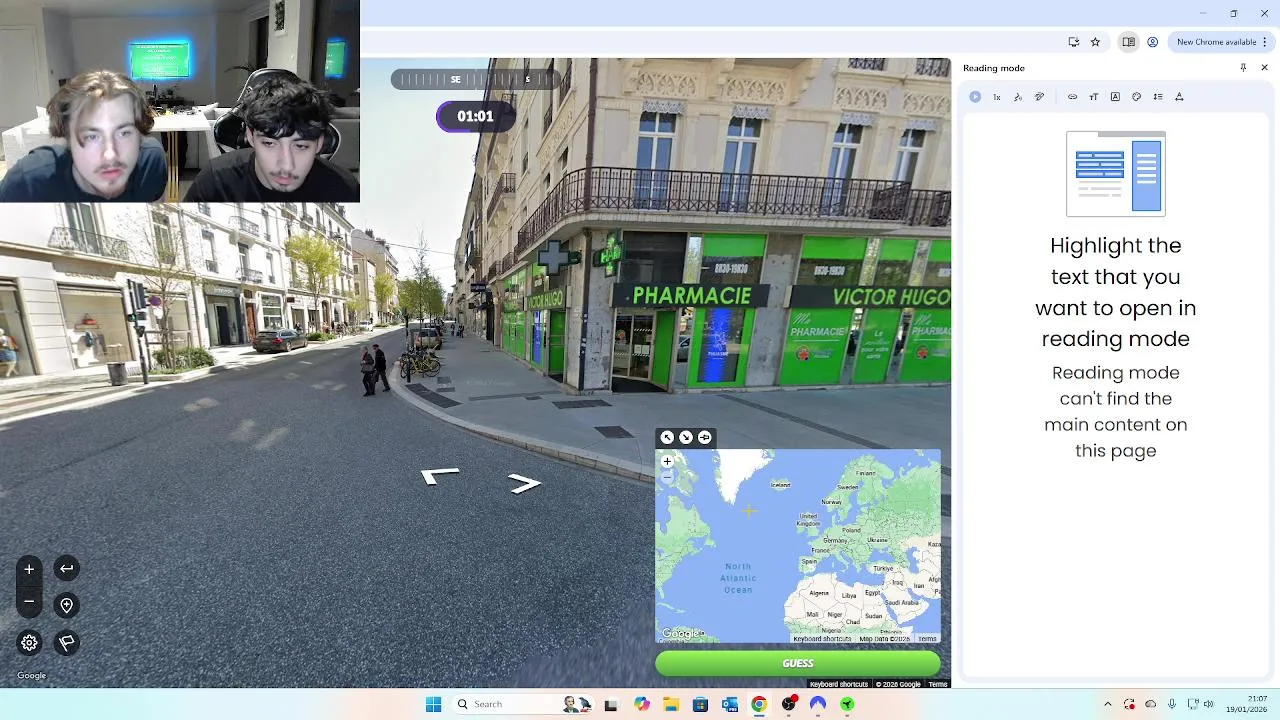The image size is (1280, 720).
Task: Click the microphone tray icon
Action: point(1172,704)
